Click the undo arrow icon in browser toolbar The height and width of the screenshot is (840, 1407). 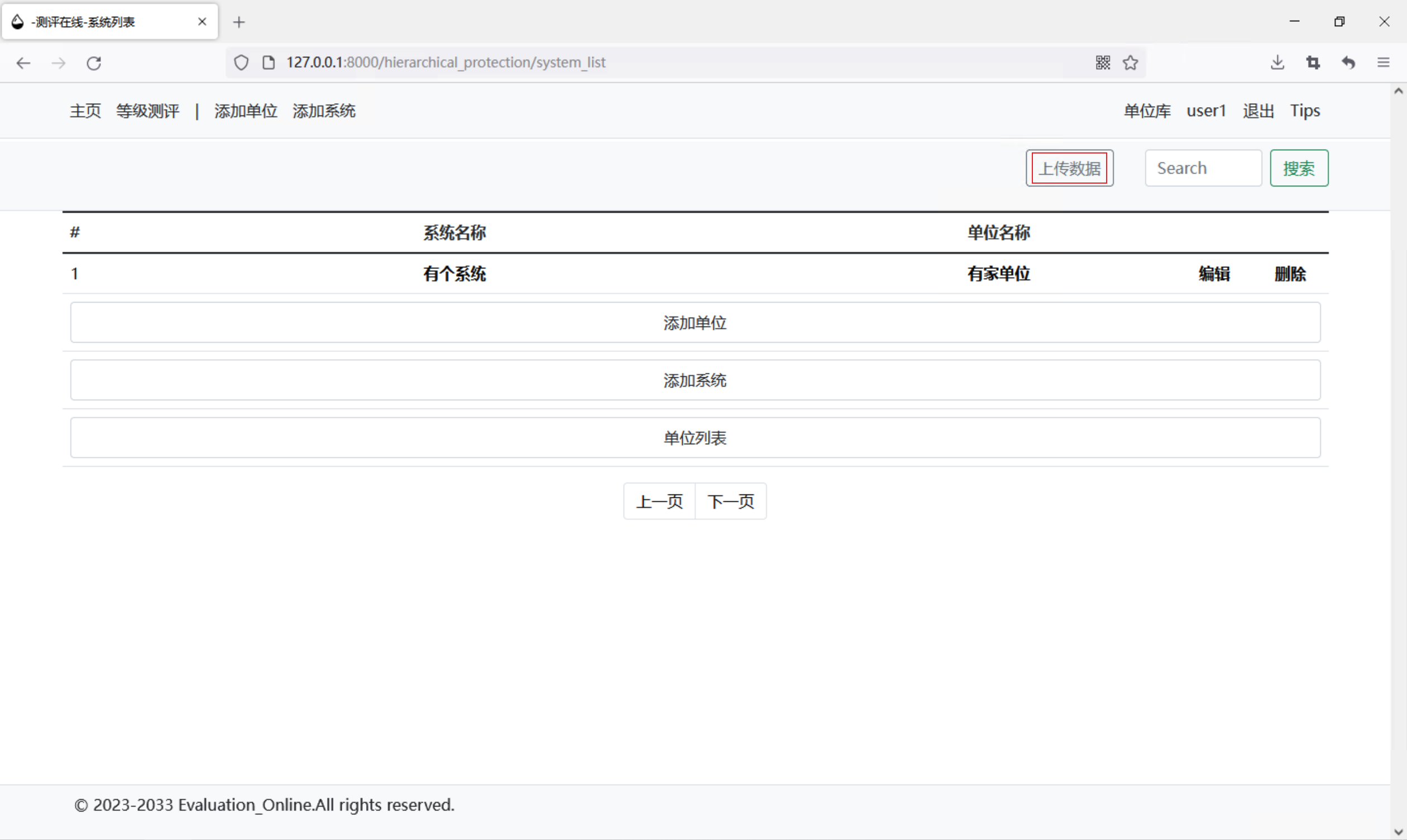click(1348, 63)
